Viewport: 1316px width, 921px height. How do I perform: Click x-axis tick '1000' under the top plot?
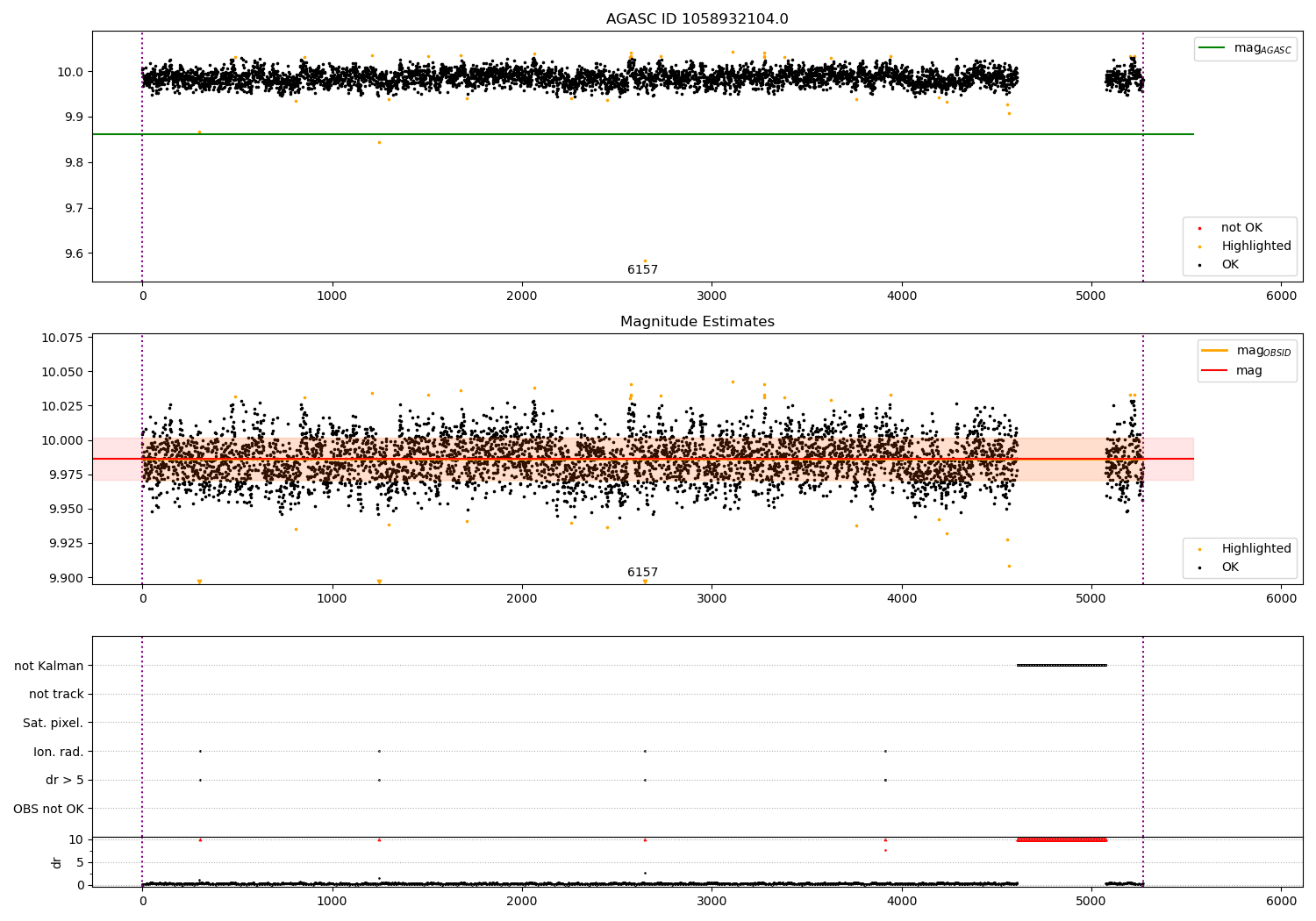pos(332,297)
